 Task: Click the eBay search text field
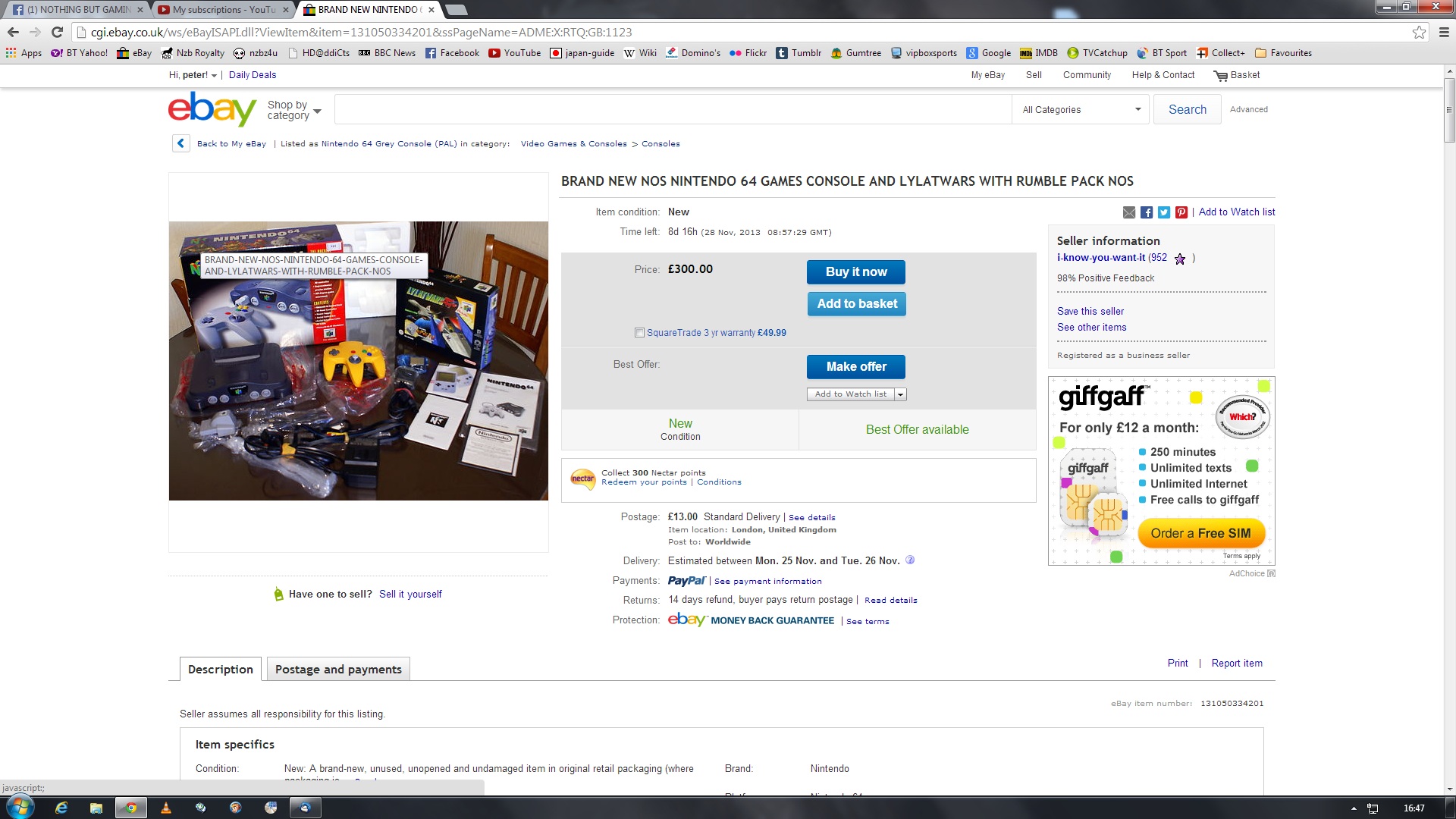click(673, 110)
